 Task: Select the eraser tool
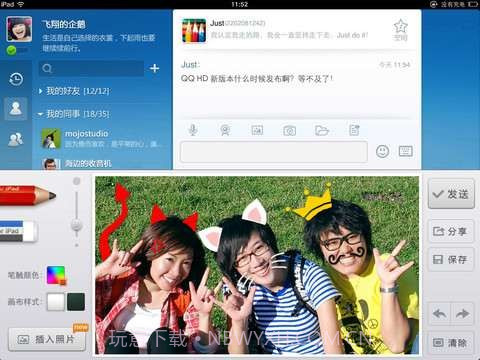18,231
